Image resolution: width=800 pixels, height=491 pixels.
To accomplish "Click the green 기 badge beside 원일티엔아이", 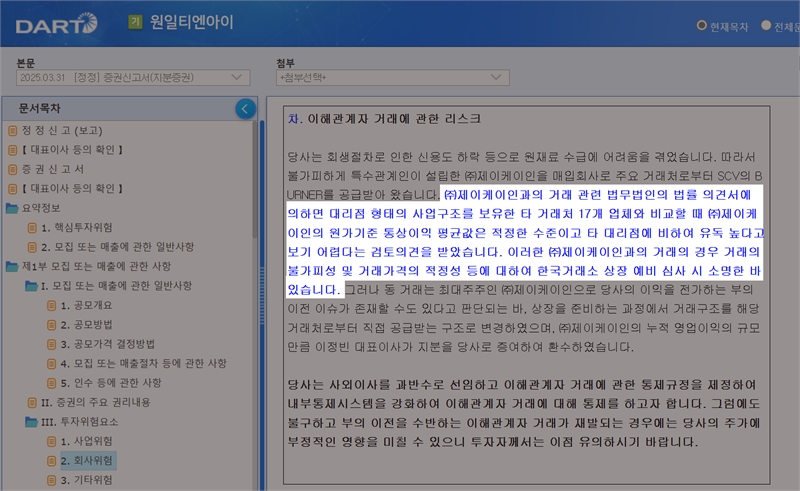I will click(135, 22).
